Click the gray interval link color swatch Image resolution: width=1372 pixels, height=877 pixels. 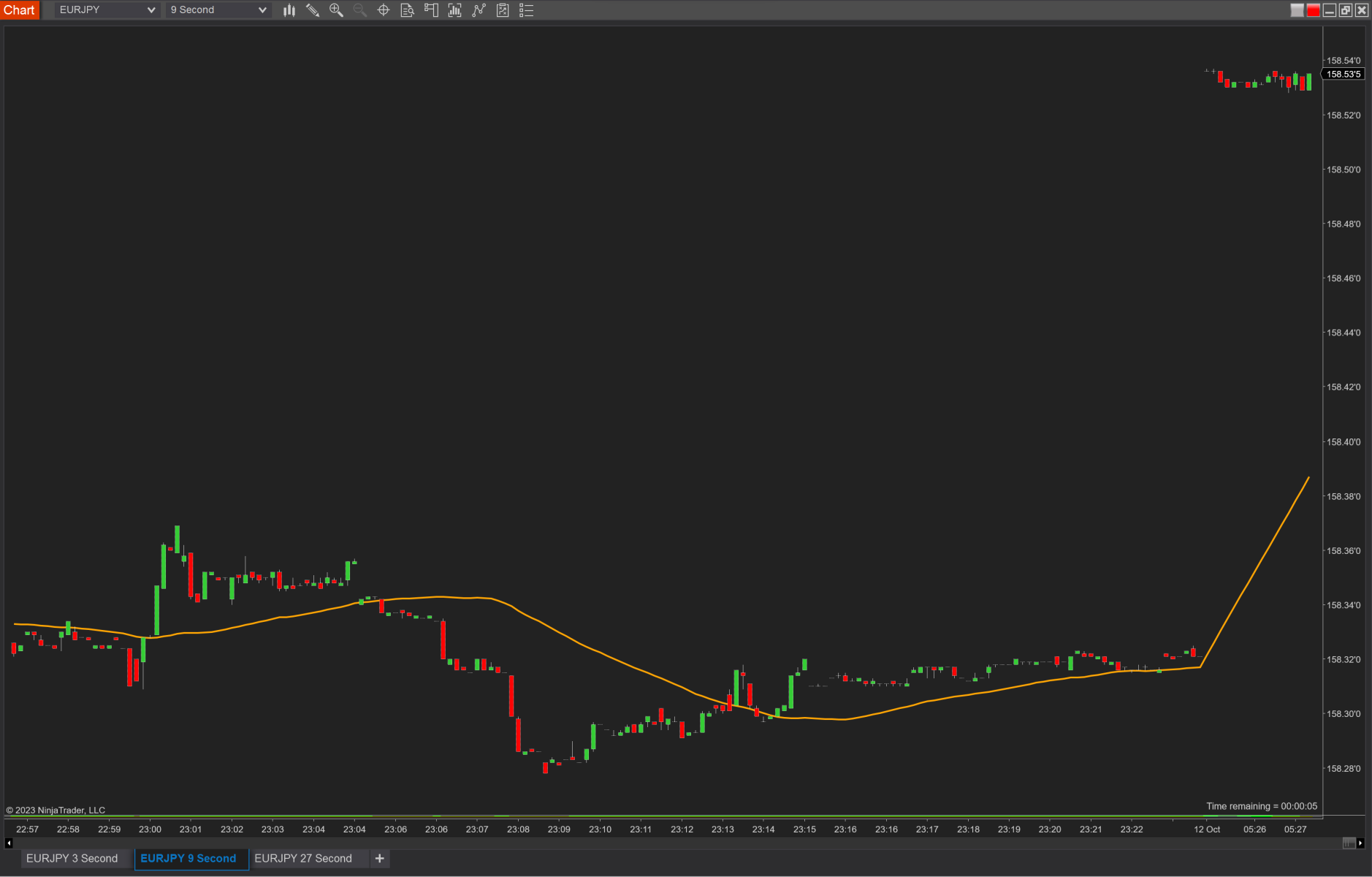(x=1297, y=10)
